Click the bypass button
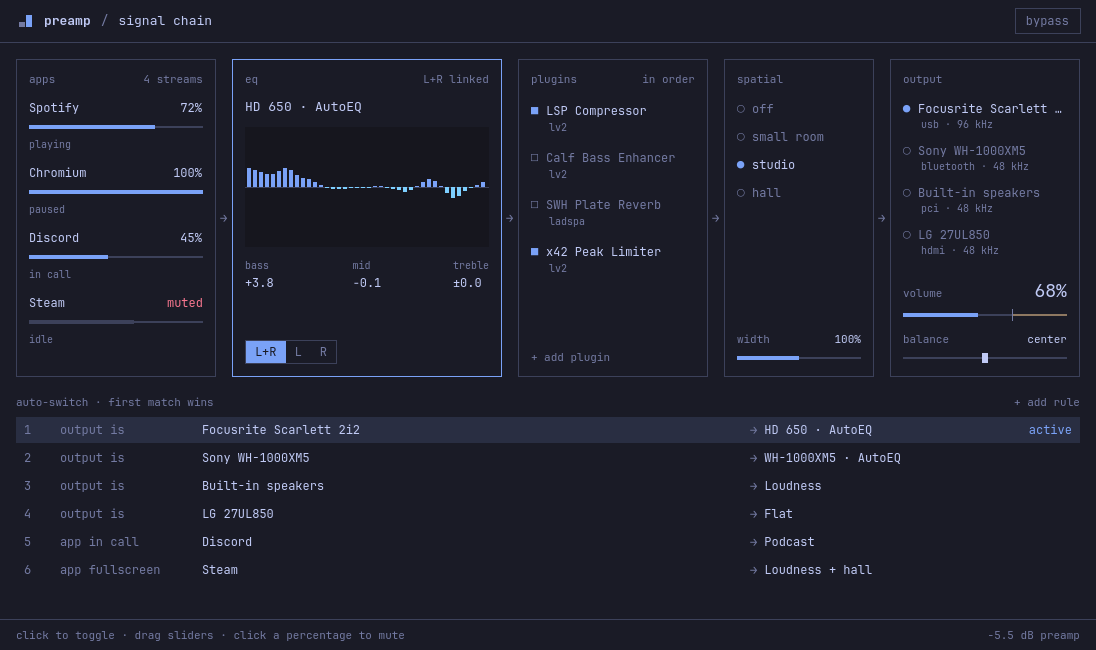The image size is (1096, 650). click(1047, 21)
